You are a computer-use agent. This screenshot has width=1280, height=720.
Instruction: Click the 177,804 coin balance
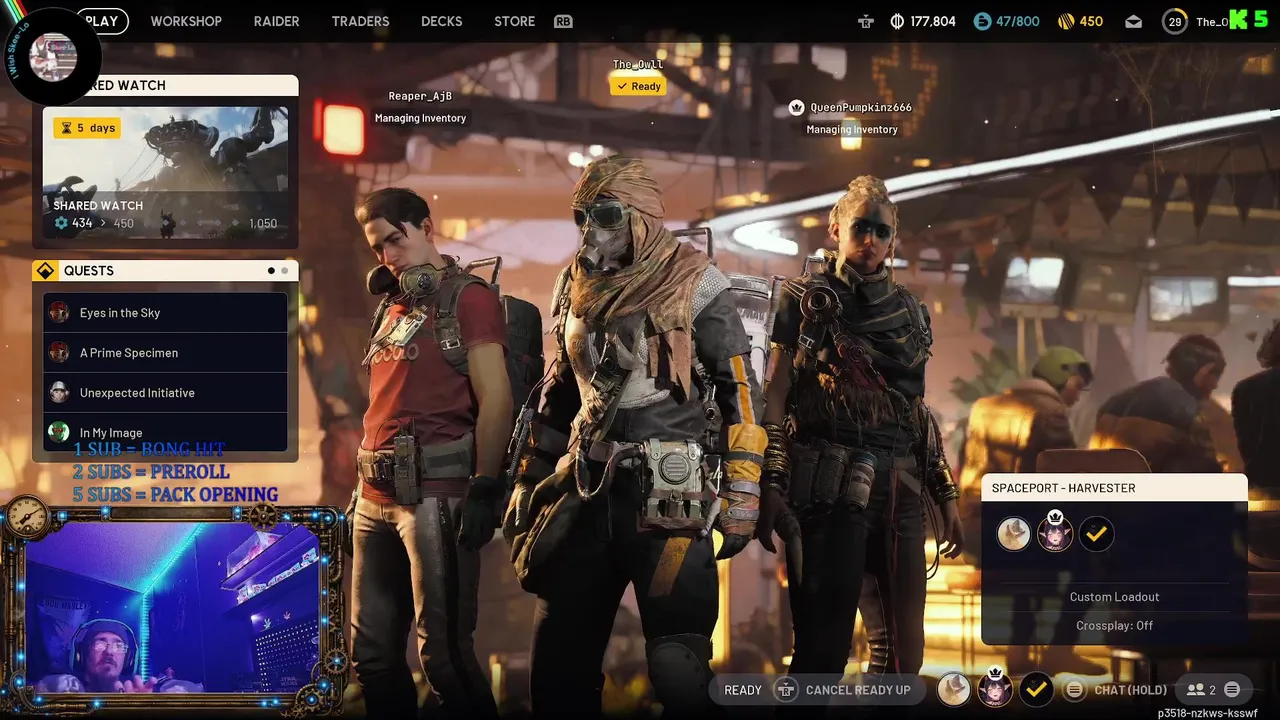tap(933, 21)
